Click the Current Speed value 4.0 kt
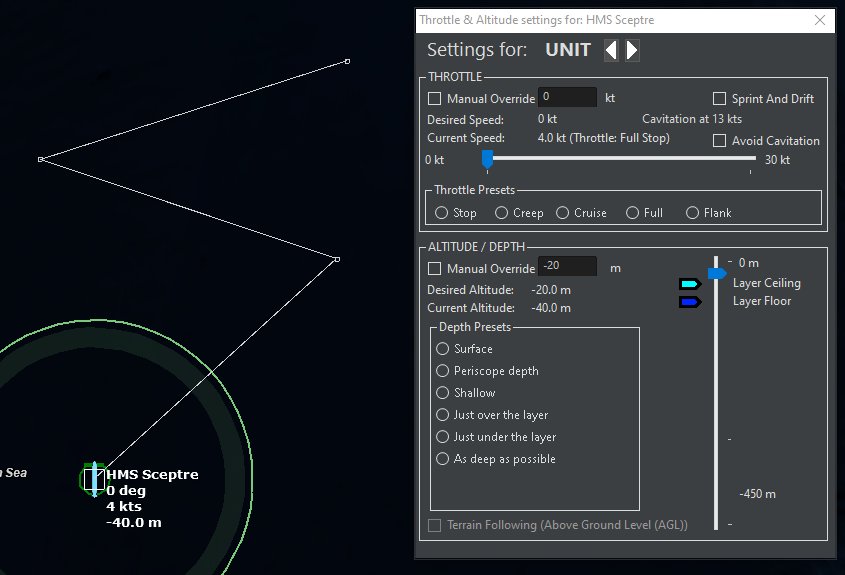Image resolution: width=845 pixels, height=575 pixels. click(x=551, y=138)
